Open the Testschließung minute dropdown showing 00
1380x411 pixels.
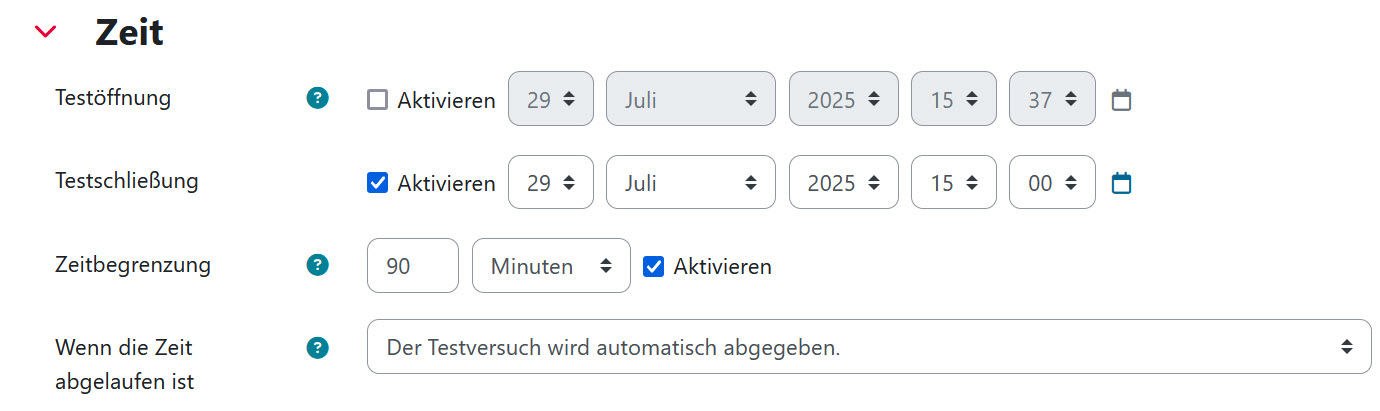pos(1052,182)
